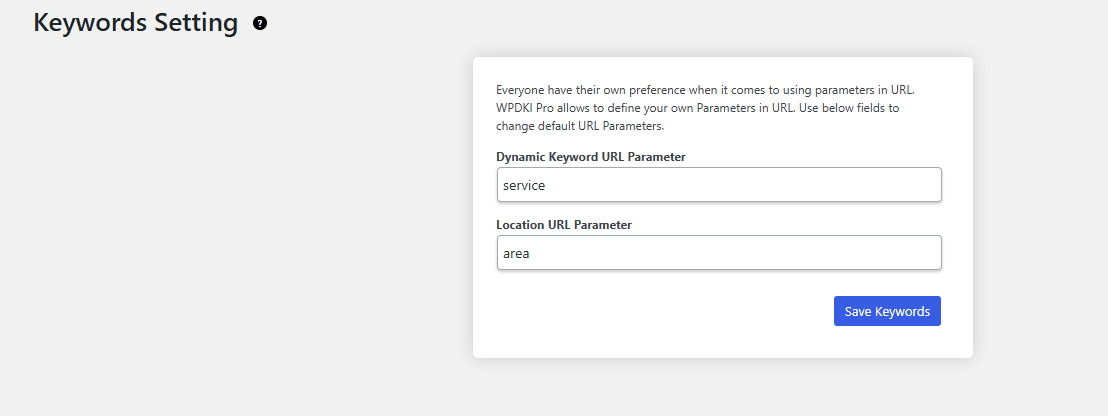
Task: Click the Dynamic Keyword URL Parameter label
Action: pyautogui.click(x=591, y=157)
